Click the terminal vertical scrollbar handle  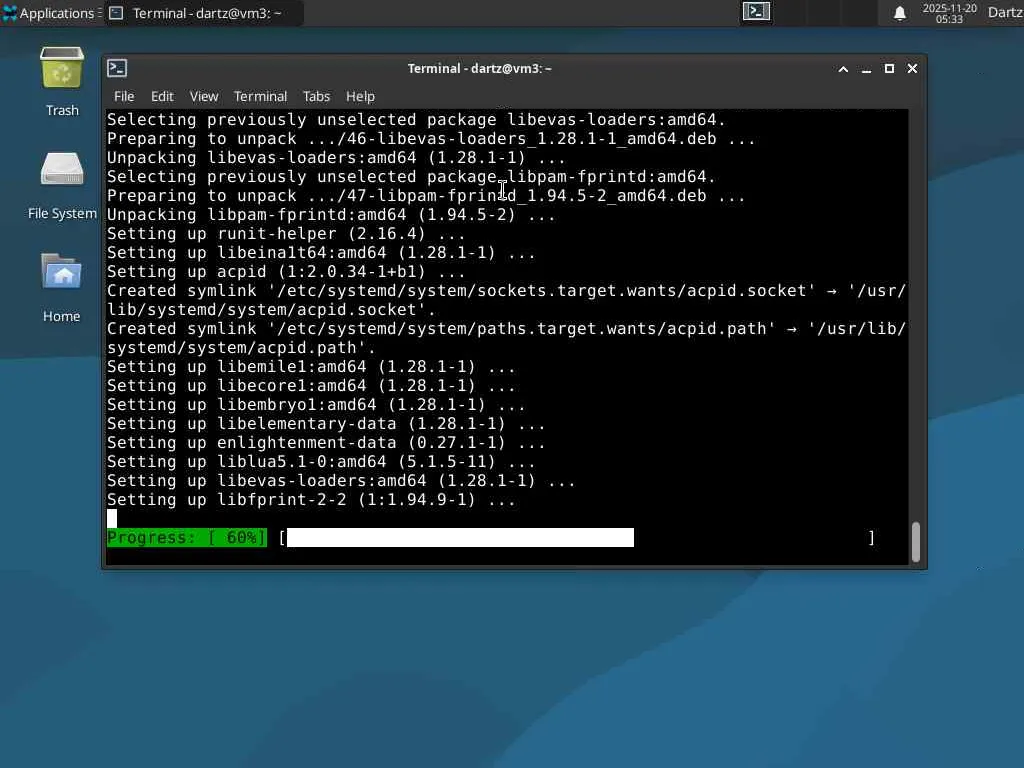coord(916,541)
